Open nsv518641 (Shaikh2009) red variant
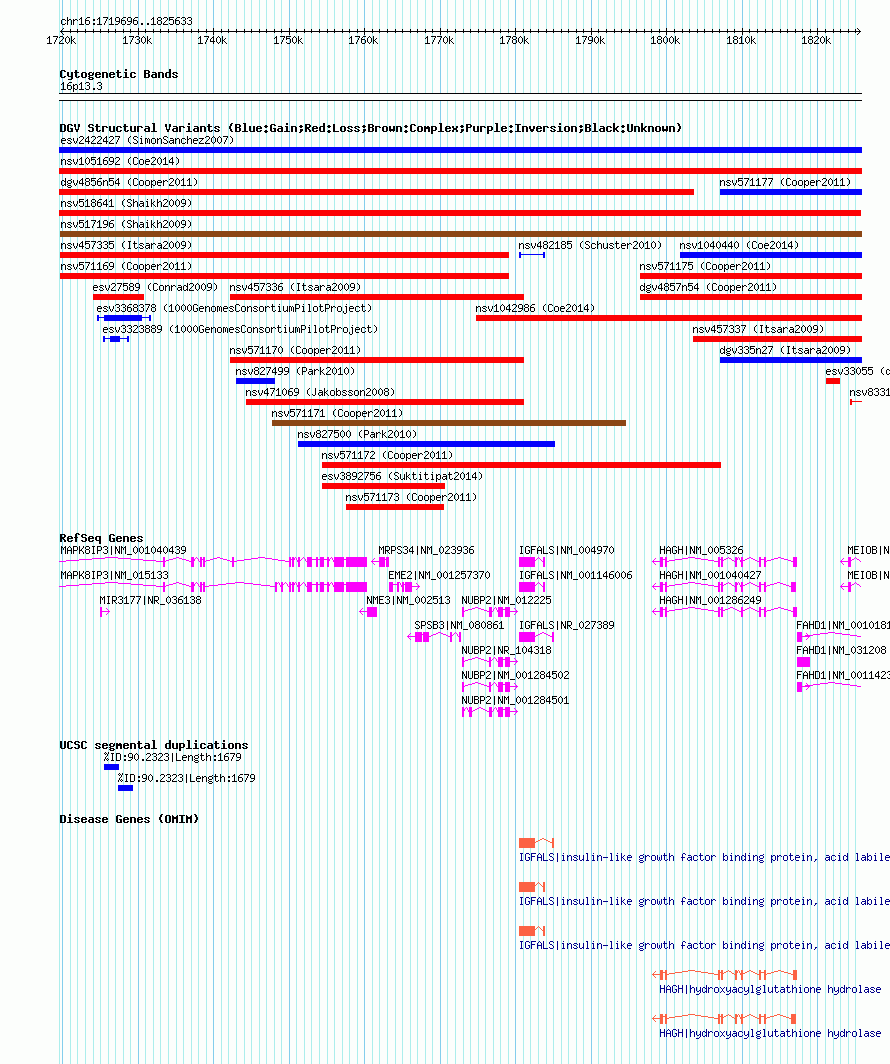Image resolution: width=890 pixels, height=1064 pixels. (x=461, y=213)
